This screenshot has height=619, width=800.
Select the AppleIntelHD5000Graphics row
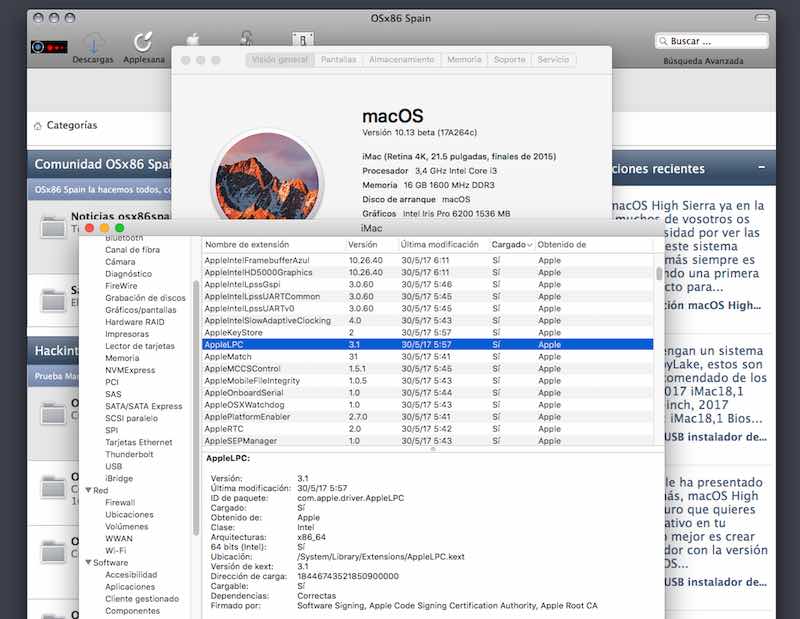click(x=428, y=273)
